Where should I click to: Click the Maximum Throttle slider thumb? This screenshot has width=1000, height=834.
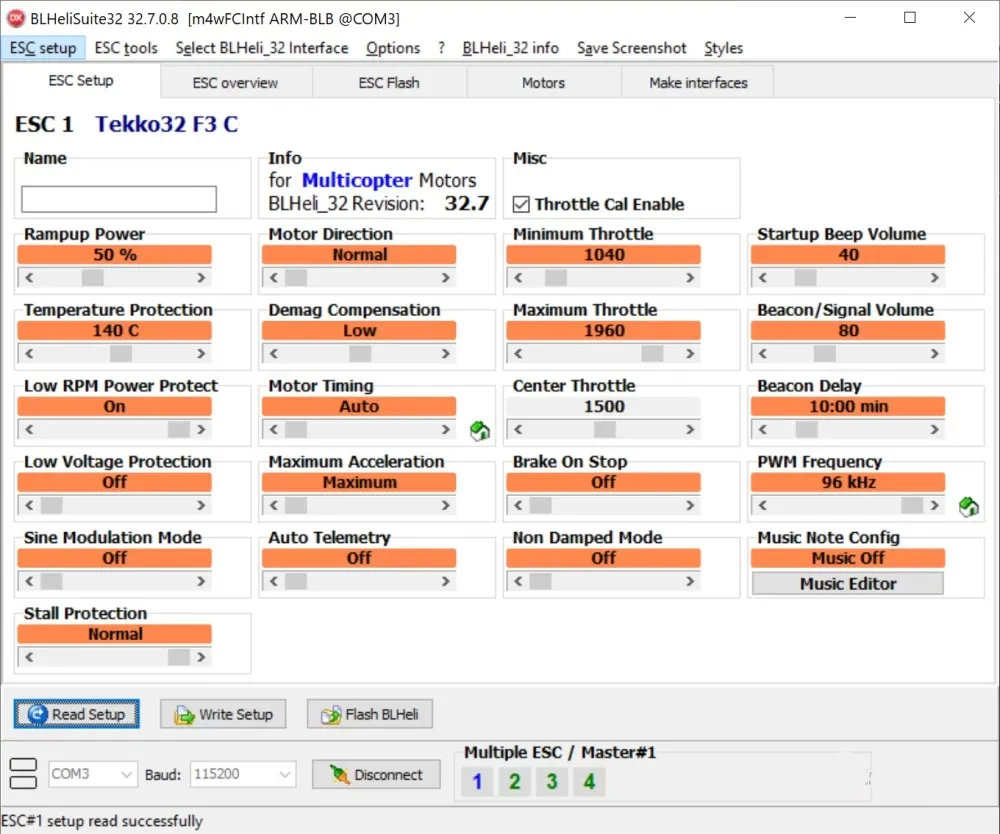click(652, 353)
